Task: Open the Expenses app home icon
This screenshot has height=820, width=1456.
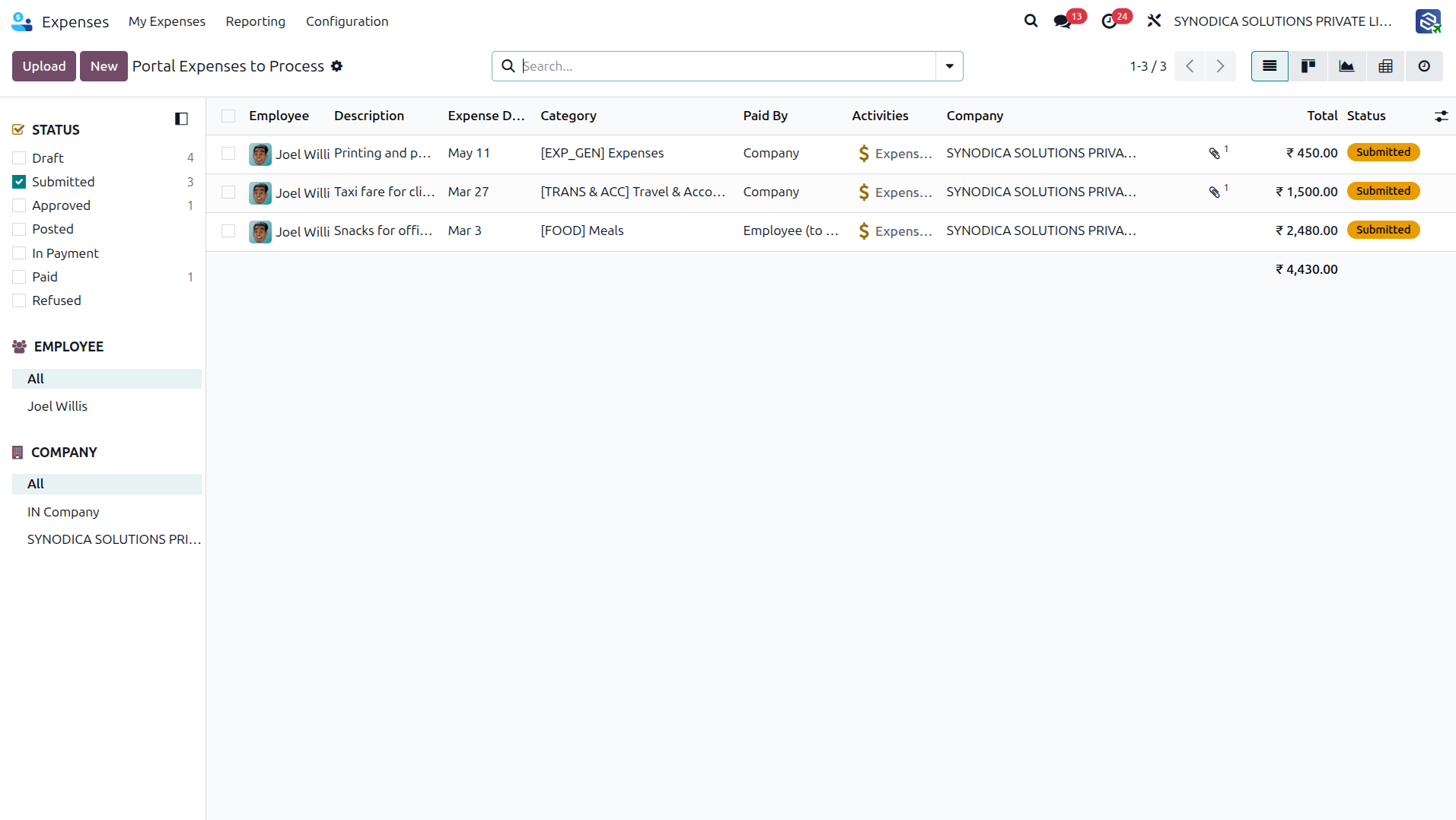Action: click(x=22, y=21)
